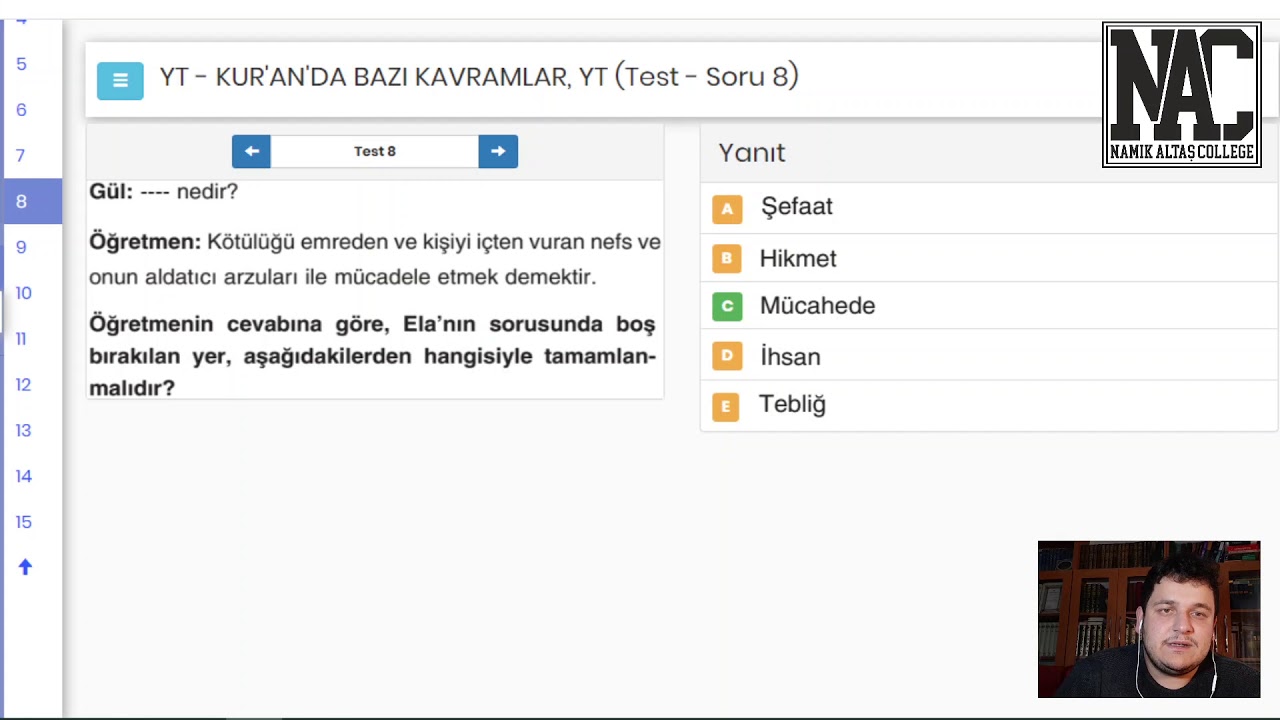Click the Namık Altaş College logo
1280x720 pixels.
click(1181, 95)
